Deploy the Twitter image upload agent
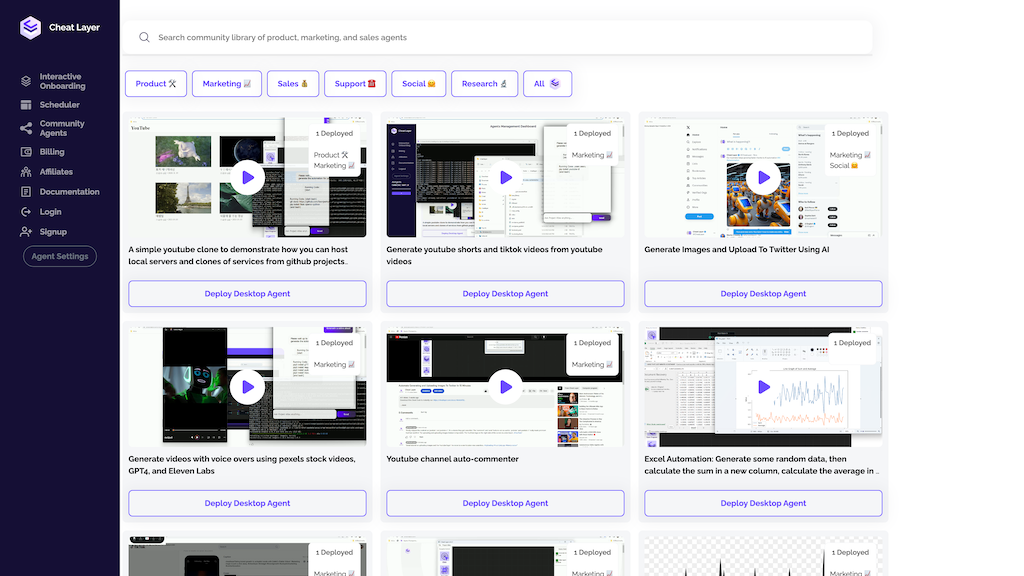Viewport: 1024px width, 576px height. click(763, 294)
